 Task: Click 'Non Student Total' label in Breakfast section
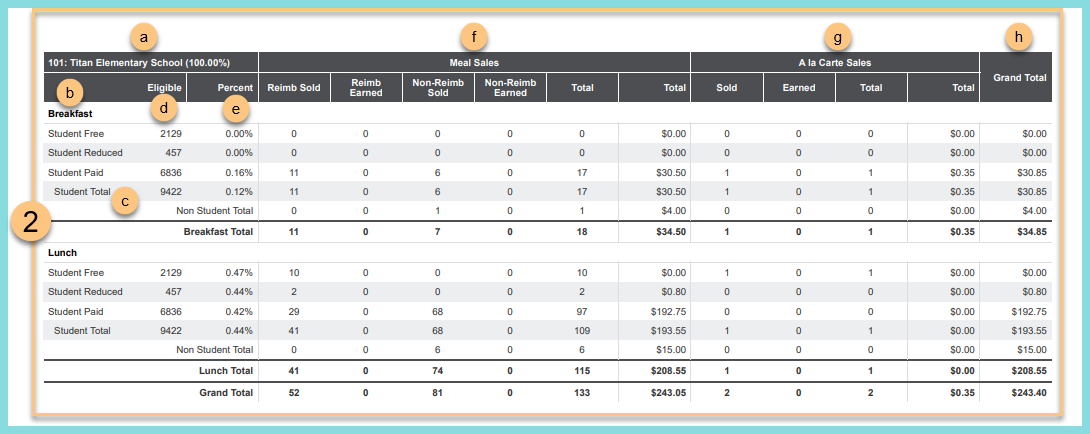(x=214, y=210)
